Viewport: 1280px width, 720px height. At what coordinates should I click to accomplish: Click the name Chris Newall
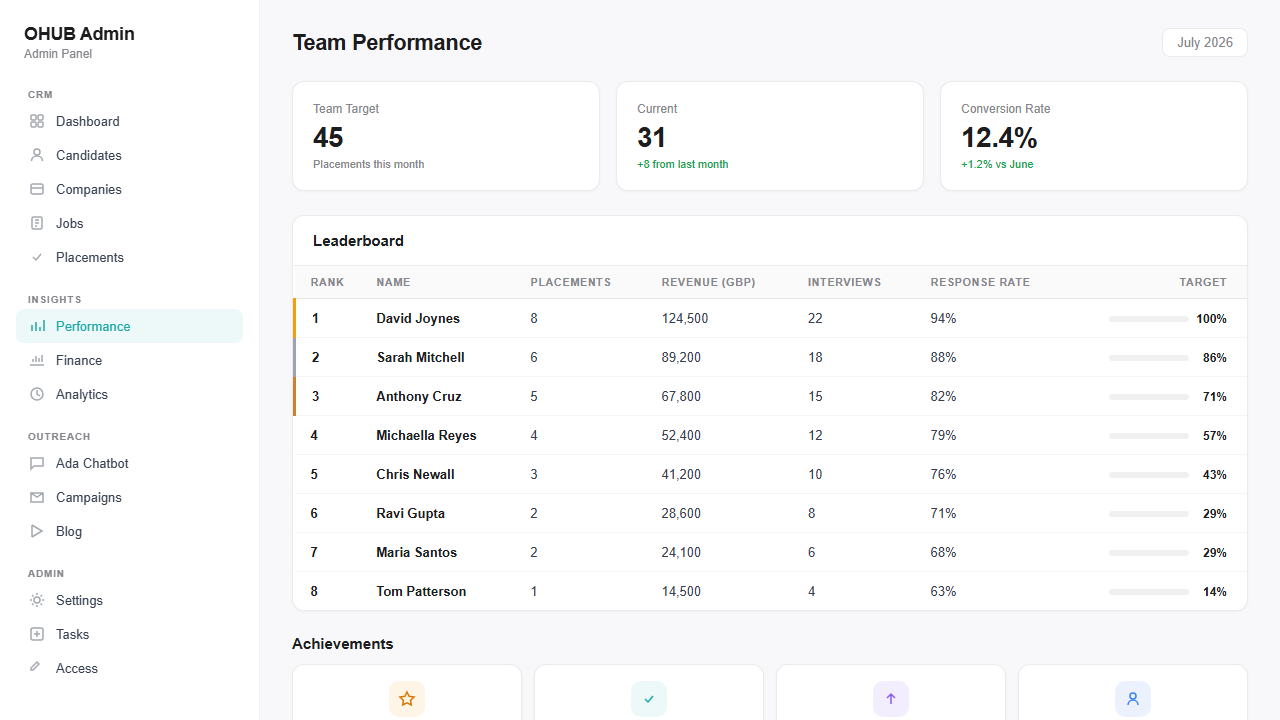[x=415, y=474]
